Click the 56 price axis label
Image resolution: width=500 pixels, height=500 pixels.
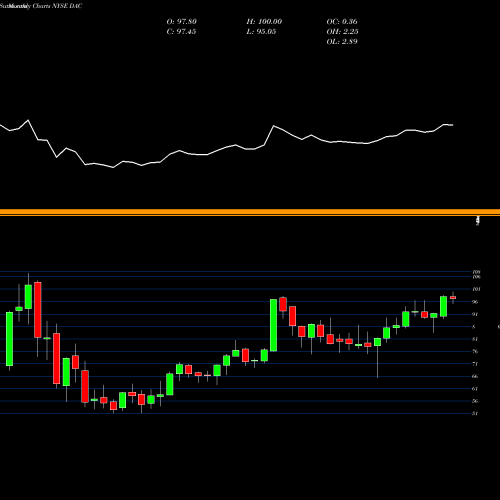(x=475, y=401)
